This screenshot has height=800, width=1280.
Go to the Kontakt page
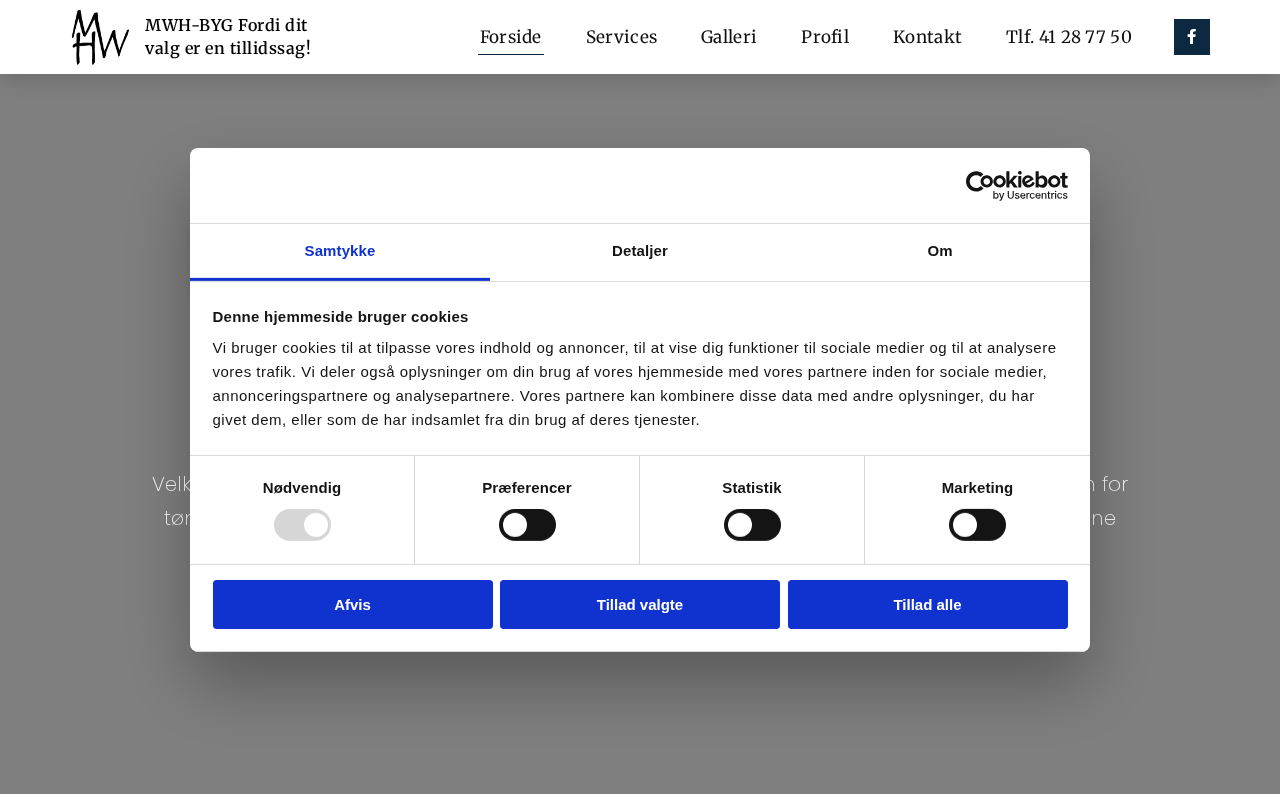coord(927,37)
